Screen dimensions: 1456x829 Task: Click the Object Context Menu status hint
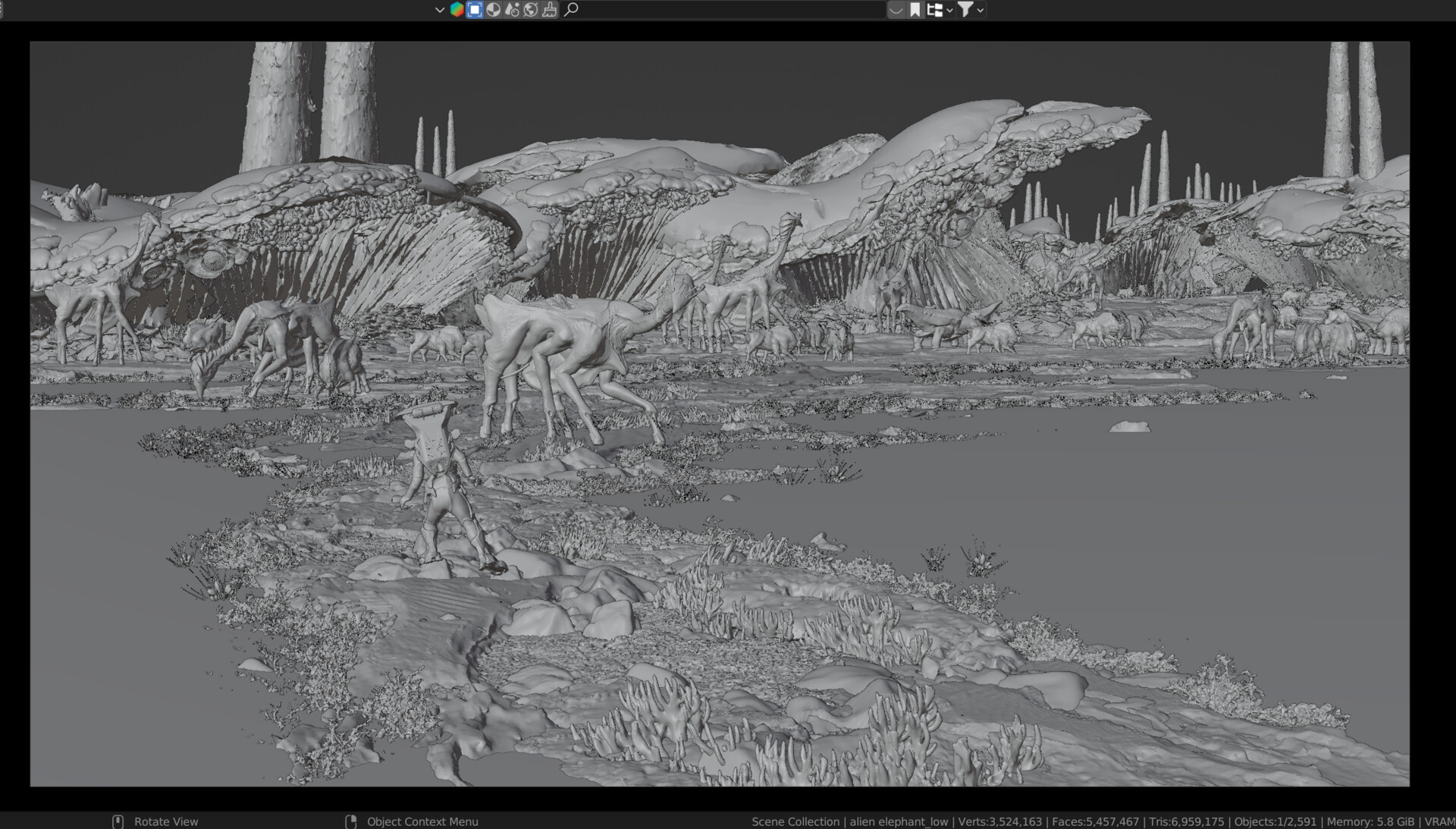[x=422, y=821]
